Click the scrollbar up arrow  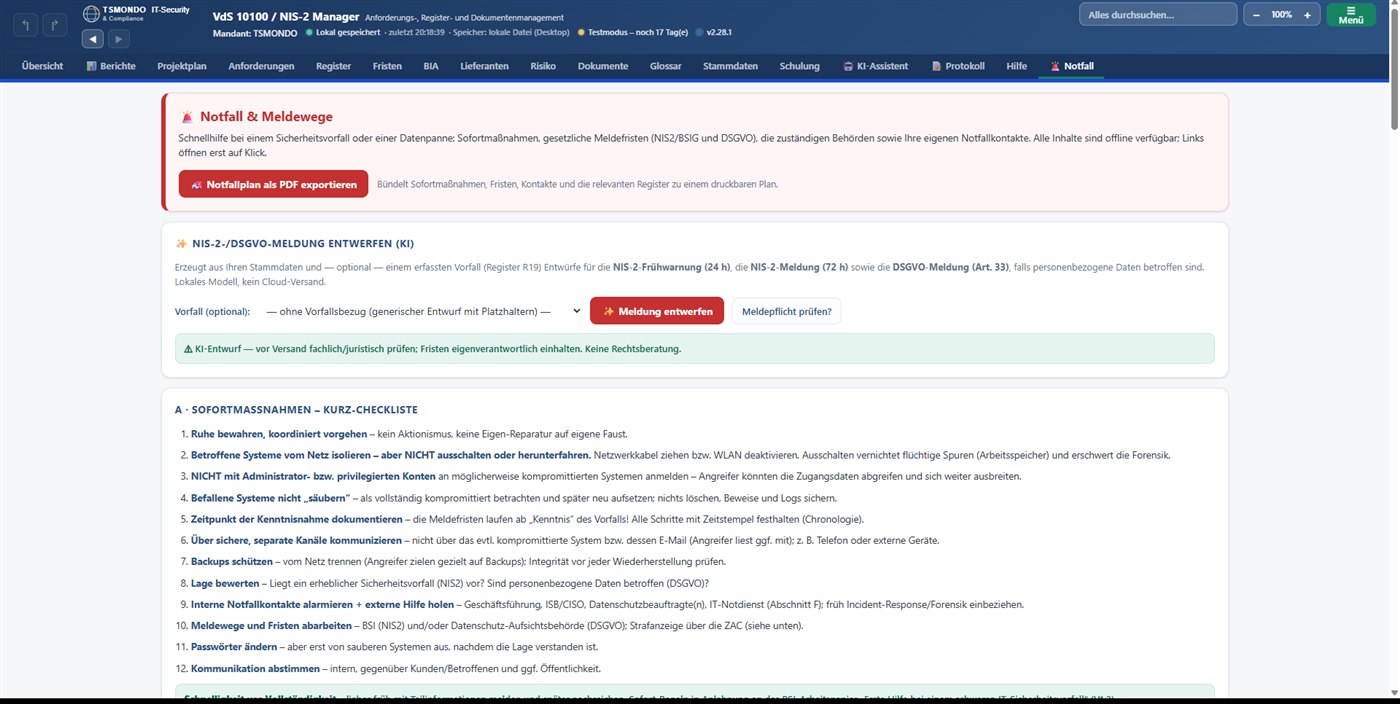coord(1392,4)
